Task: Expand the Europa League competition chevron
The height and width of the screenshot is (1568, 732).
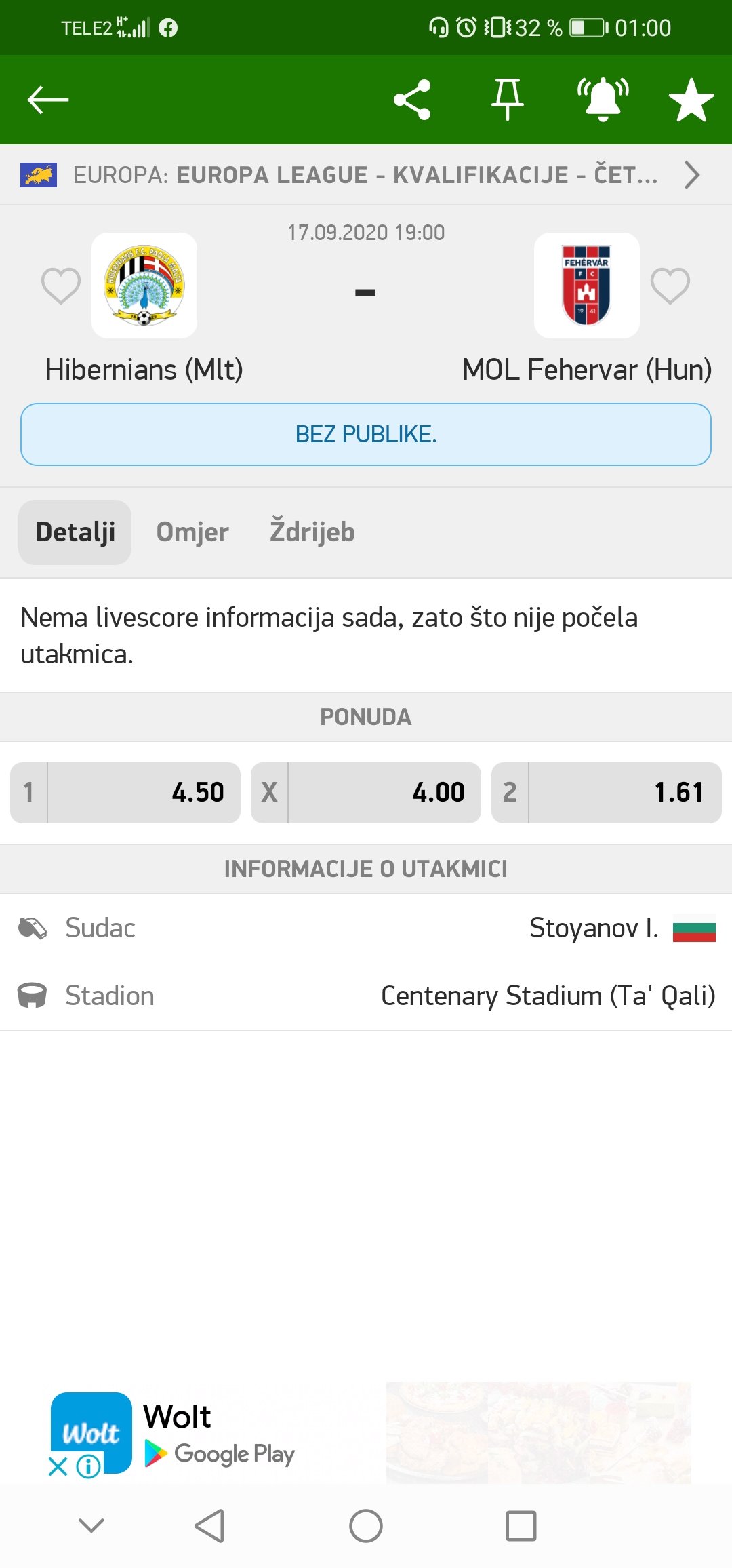Action: pos(691,175)
